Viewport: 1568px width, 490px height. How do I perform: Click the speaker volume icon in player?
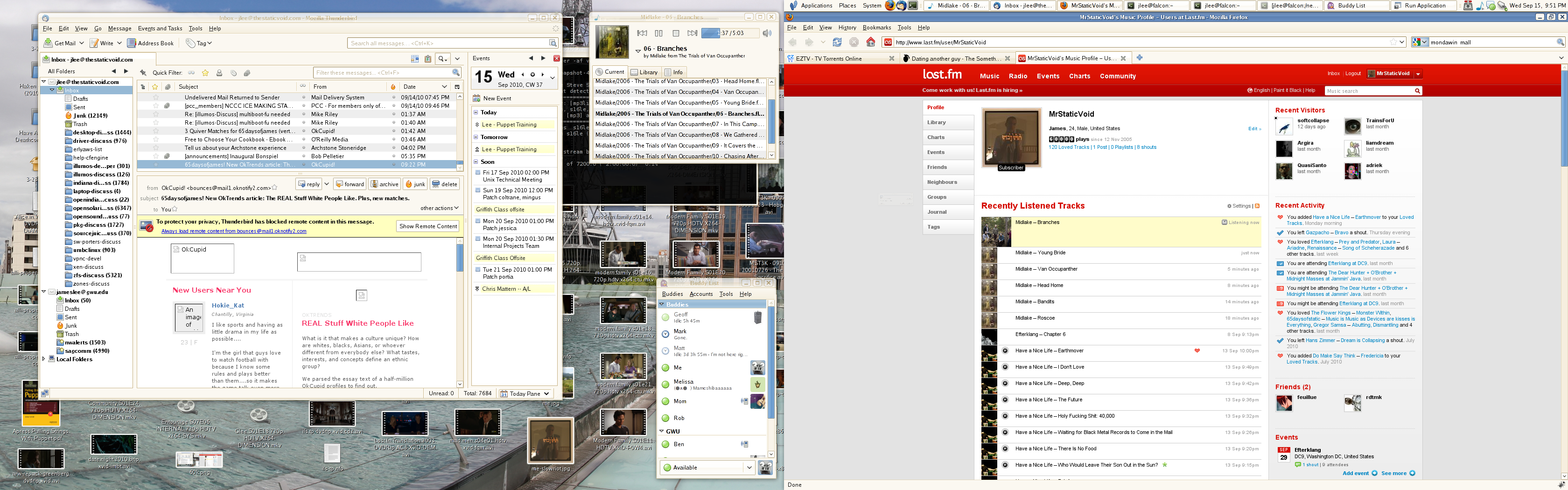(767, 34)
